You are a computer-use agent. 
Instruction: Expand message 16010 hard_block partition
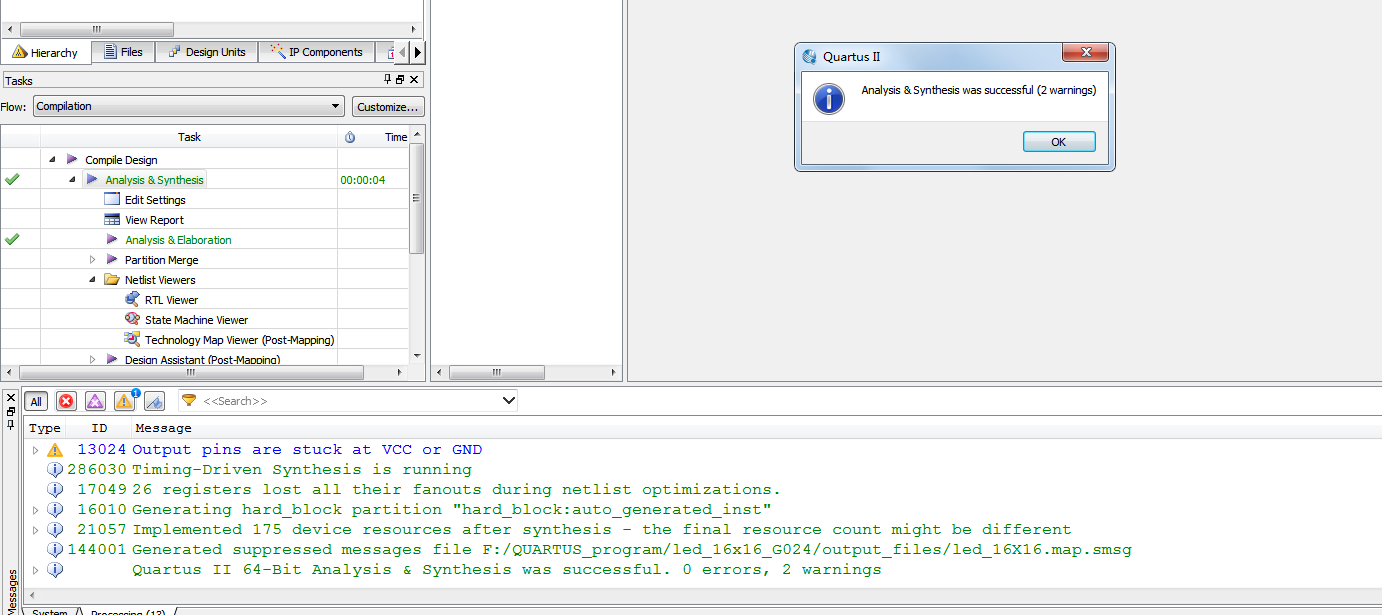35,510
